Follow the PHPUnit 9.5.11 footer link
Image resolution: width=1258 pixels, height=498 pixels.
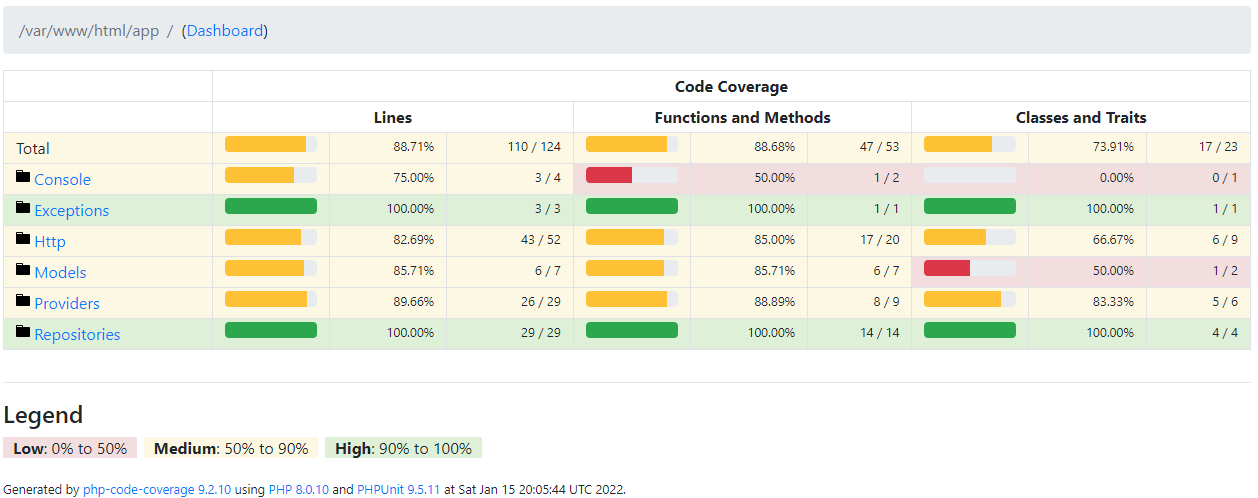[x=398, y=490]
